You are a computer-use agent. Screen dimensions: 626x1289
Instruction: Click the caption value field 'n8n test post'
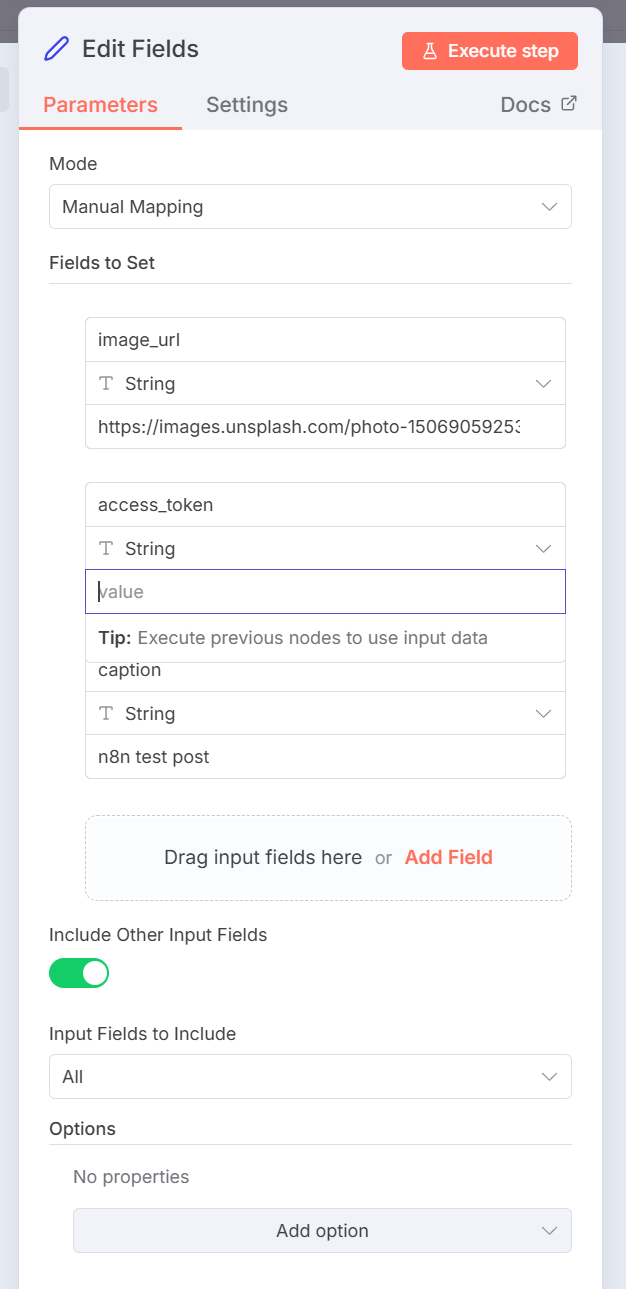[325, 757]
